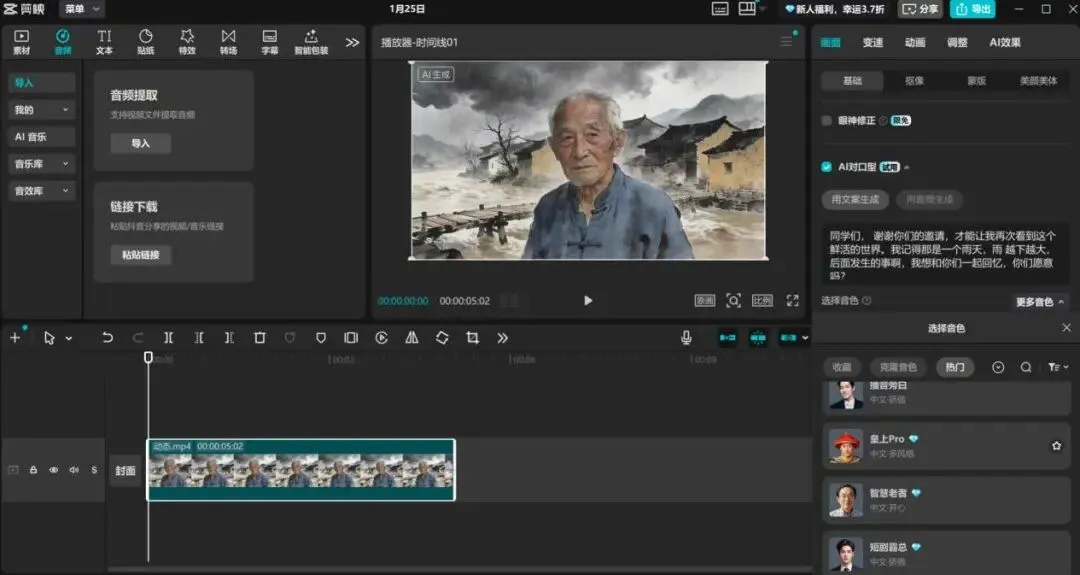Click the 粘贴链接 button

140,255
